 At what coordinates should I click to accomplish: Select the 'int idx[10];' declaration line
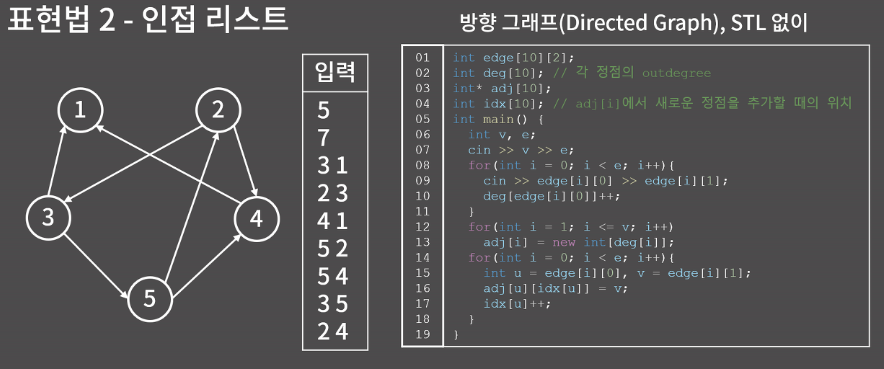pyautogui.click(x=652, y=104)
